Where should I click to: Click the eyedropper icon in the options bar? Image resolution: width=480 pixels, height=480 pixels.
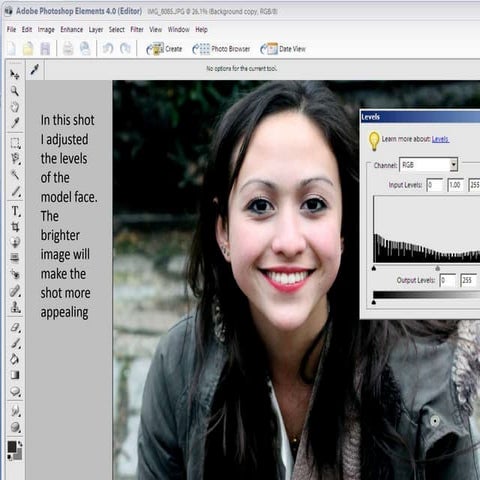(x=34, y=69)
